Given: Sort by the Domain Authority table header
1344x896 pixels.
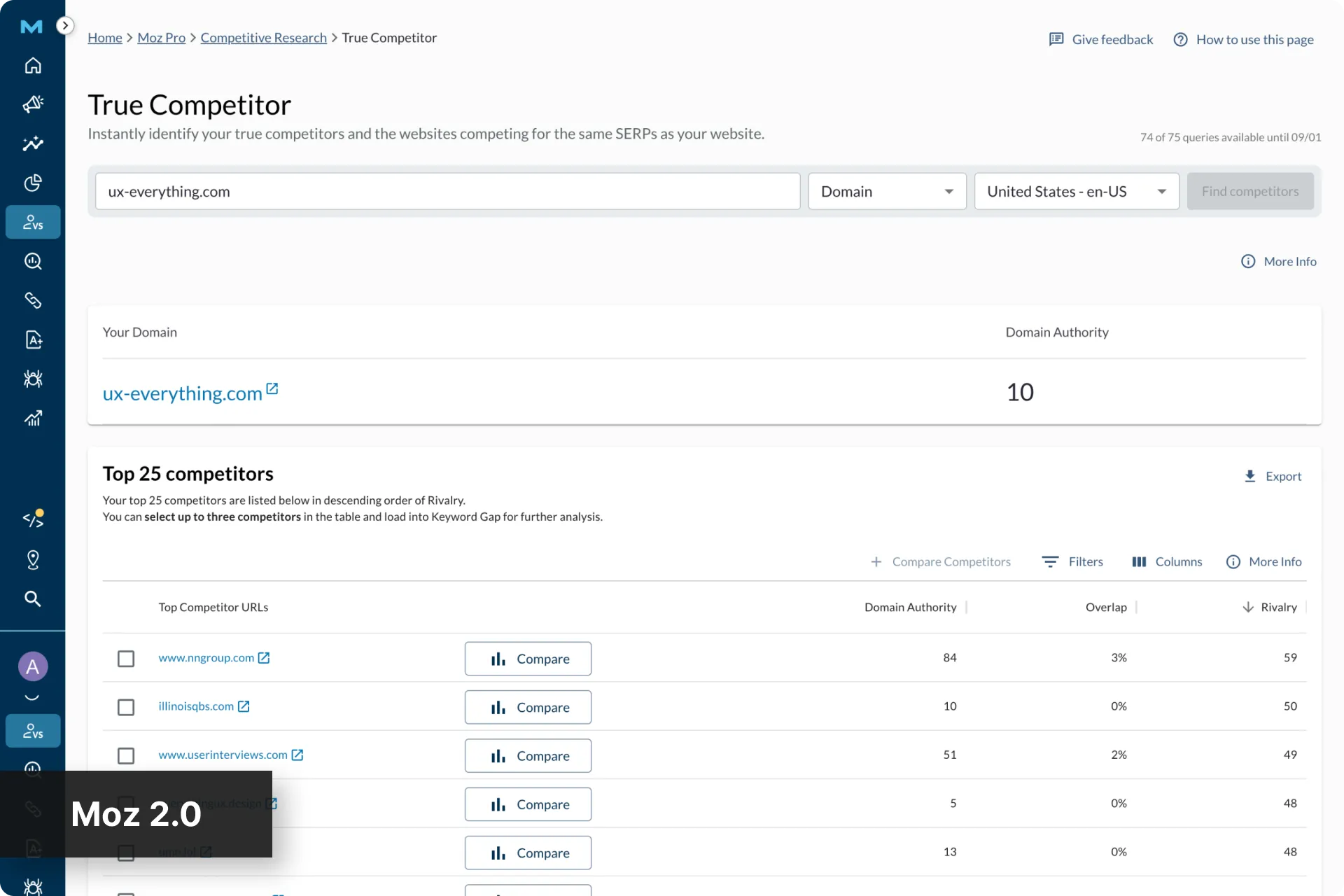Looking at the screenshot, I should point(910,607).
